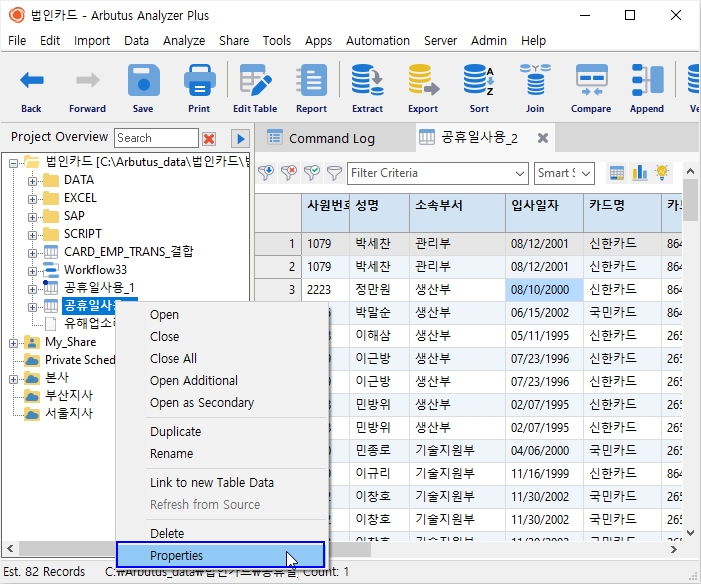The width and height of the screenshot is (701, 584).
Task: Click the plain filter funnel icon
Action: point(334,173)
